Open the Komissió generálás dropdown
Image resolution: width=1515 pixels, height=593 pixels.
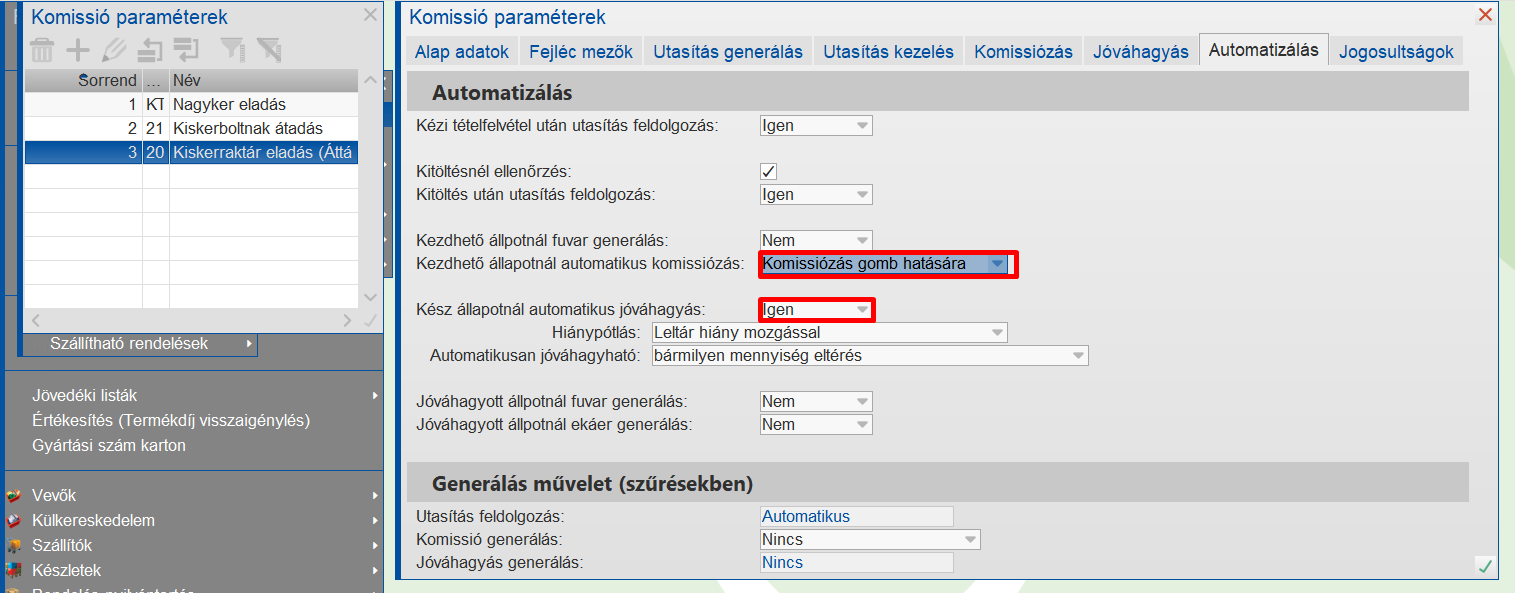[x=870, y=540]
